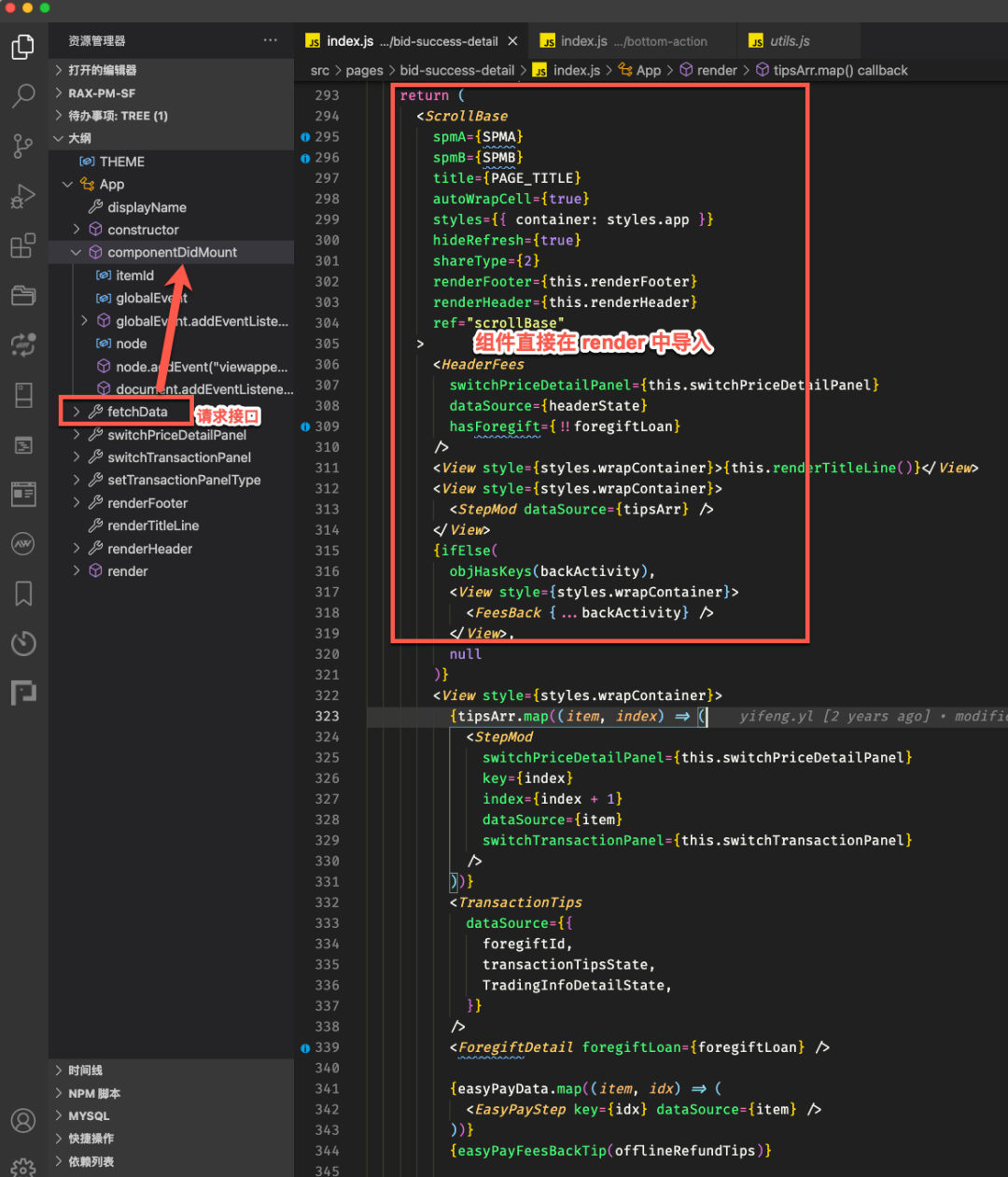Close the index.js bid-success-detail tab
This screenshot has width=1008, height=1177.
(512, 41)
